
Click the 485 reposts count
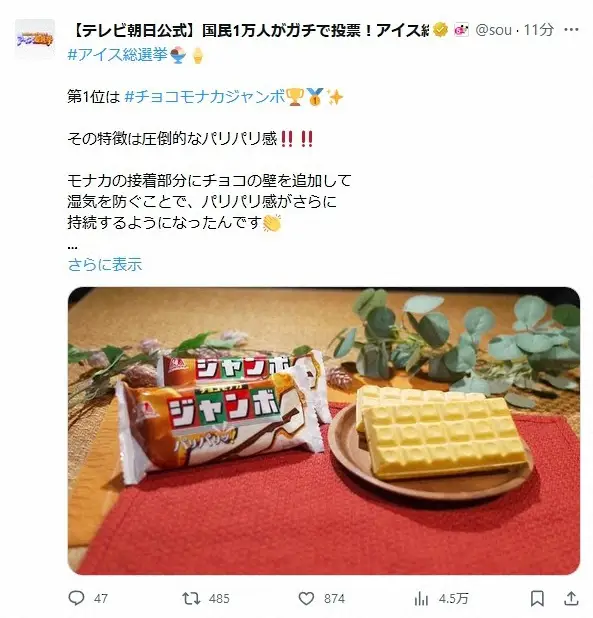pos(219,599)
